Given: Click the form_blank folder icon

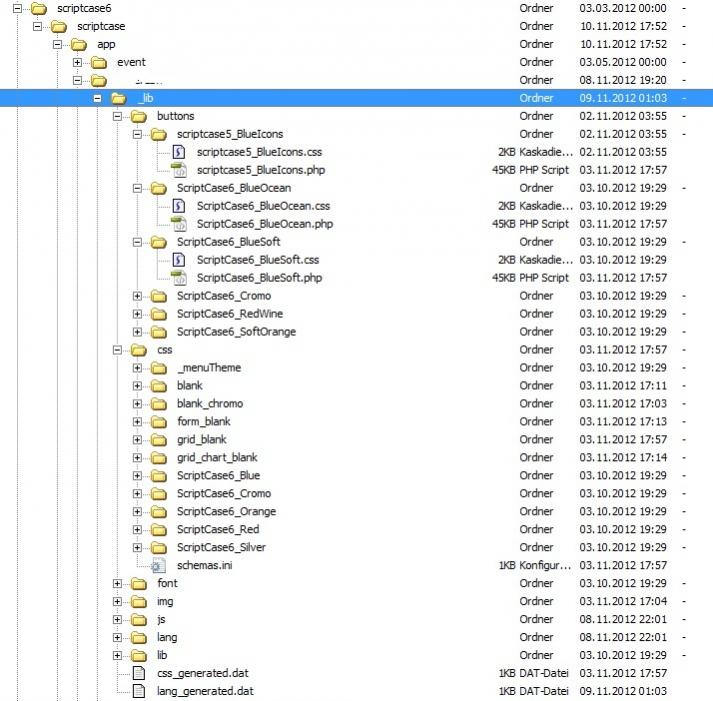Looking at the screenshot, I should pos(159,422).
